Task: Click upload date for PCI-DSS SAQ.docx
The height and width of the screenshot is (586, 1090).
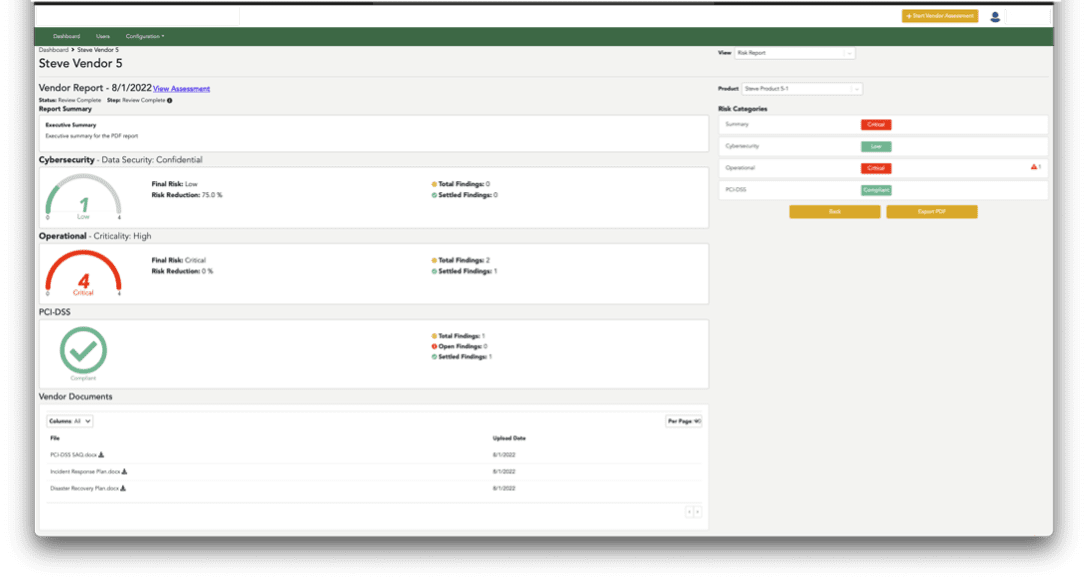Action: pyautogui.click(x=504, y=455)
